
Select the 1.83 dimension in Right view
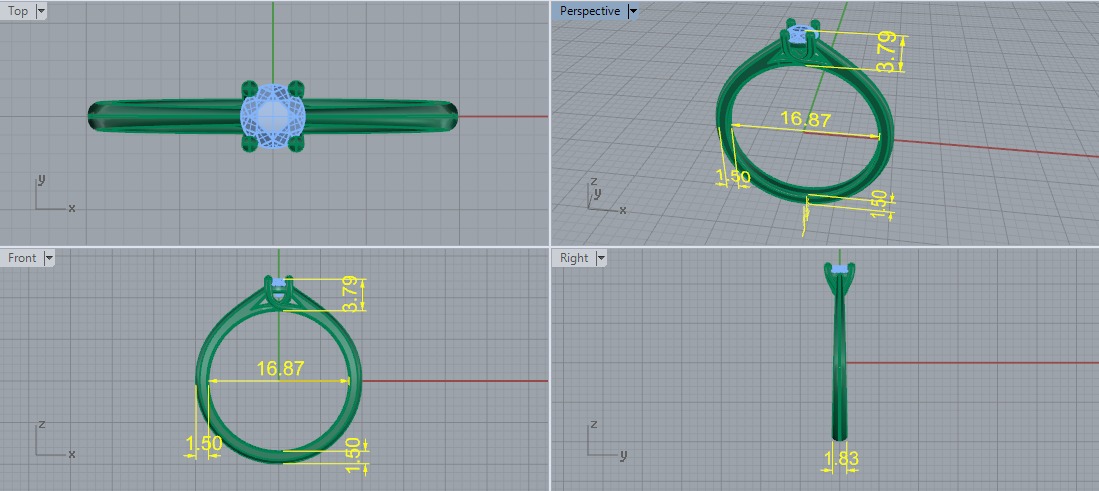click(x=840, y=459)
